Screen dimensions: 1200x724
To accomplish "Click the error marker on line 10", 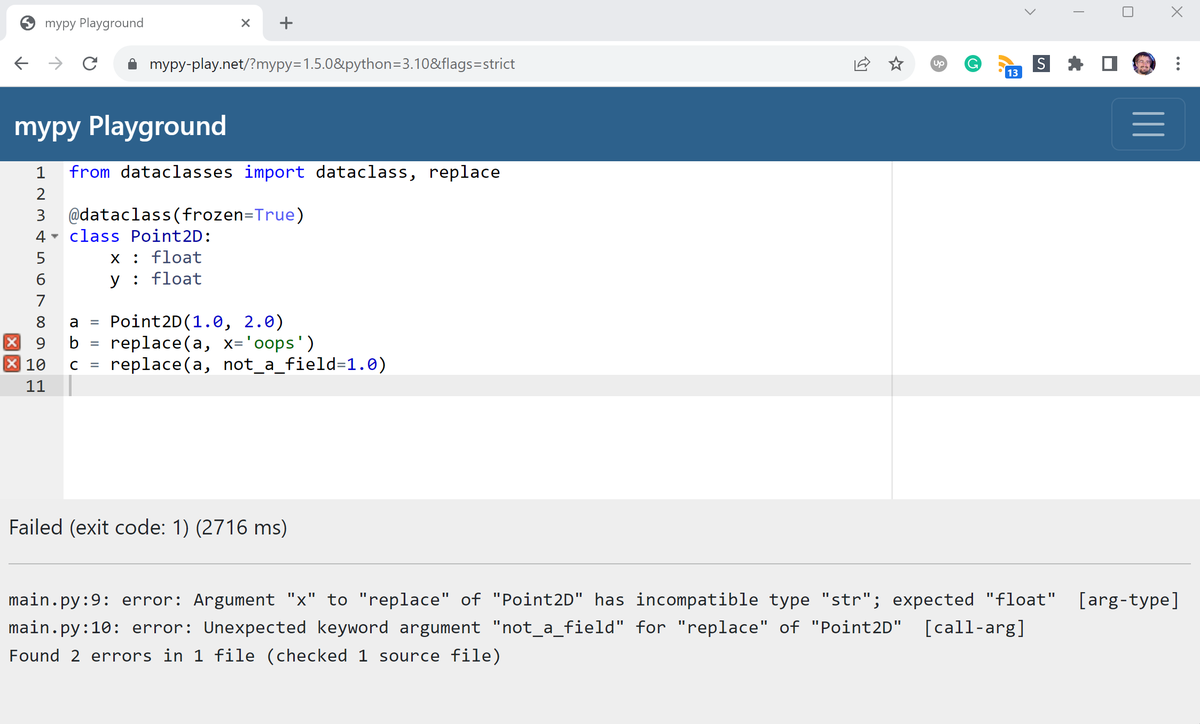I will pos(11,364).
